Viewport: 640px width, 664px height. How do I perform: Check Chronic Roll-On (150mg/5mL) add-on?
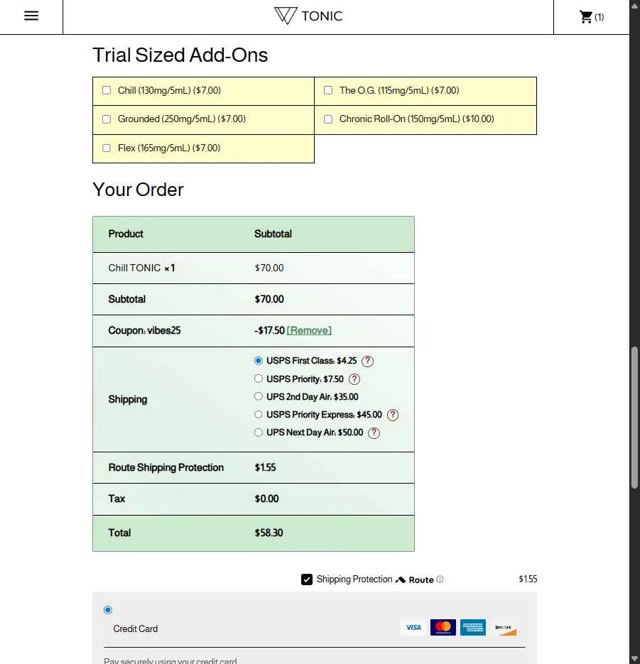coord(328,119)
